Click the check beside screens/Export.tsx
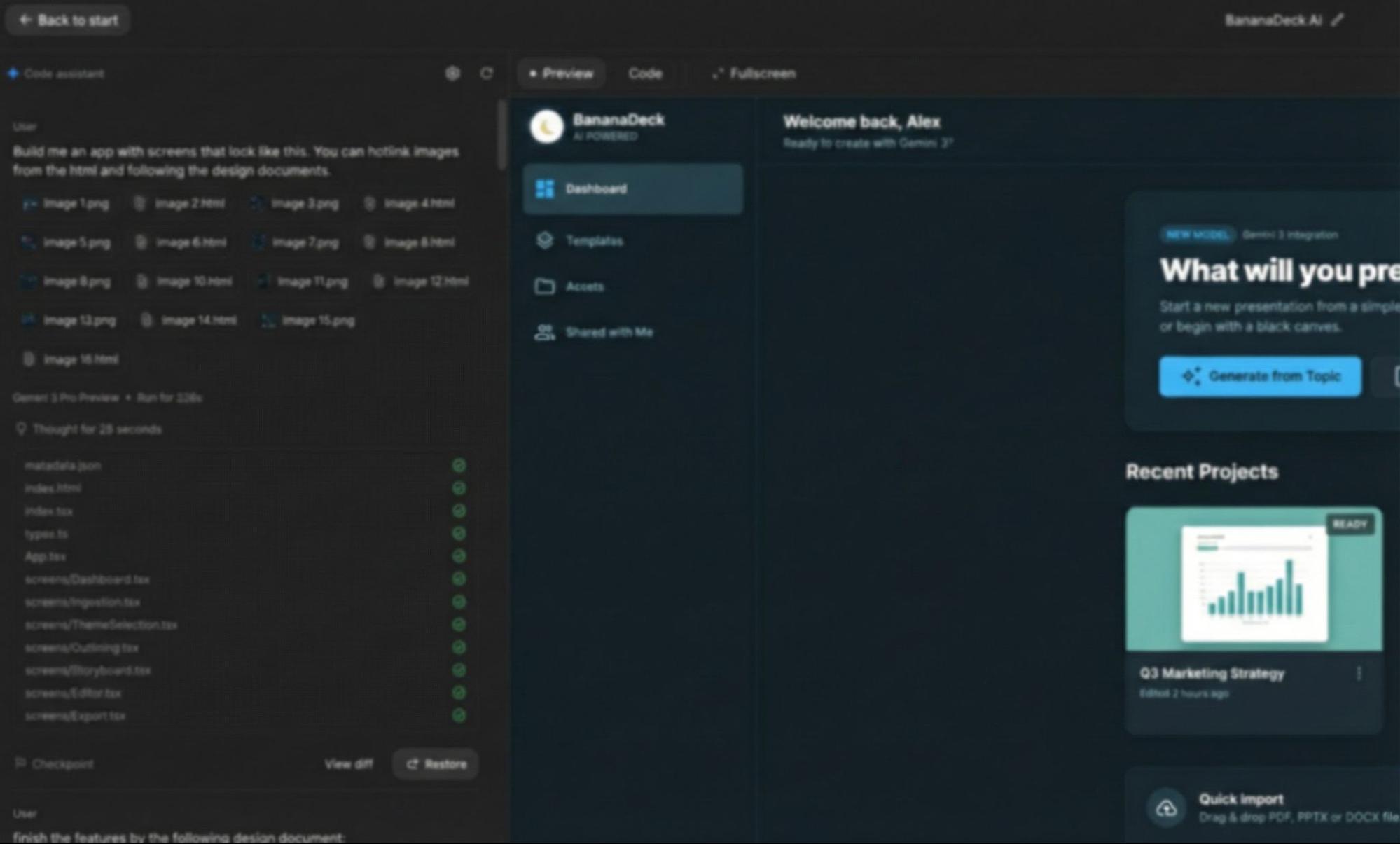The image size is (1400, 844). (x=459, y=716)
